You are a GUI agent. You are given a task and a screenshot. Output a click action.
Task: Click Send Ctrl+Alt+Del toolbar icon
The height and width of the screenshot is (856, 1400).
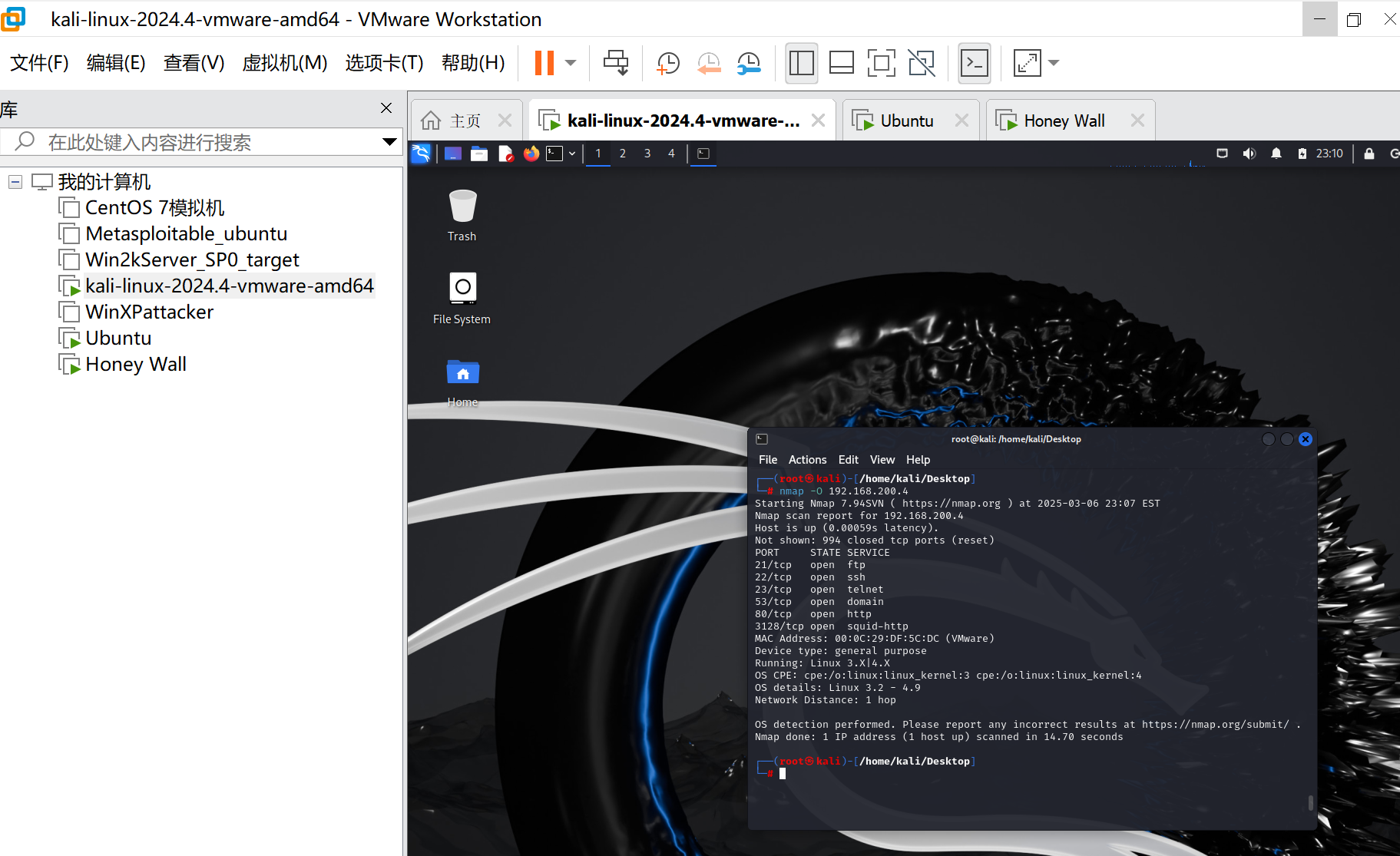pos(616,63)
